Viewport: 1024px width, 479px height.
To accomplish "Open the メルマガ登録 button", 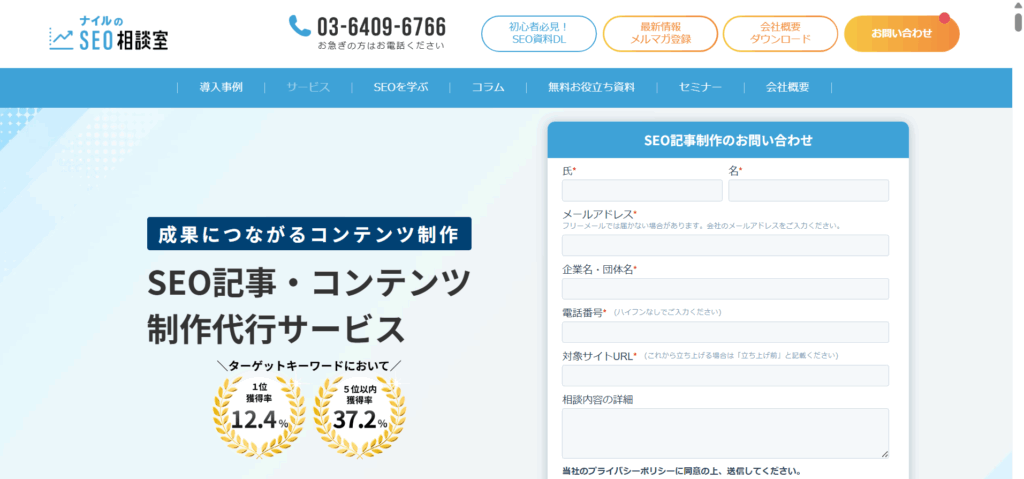I will [x=660, y=33].
